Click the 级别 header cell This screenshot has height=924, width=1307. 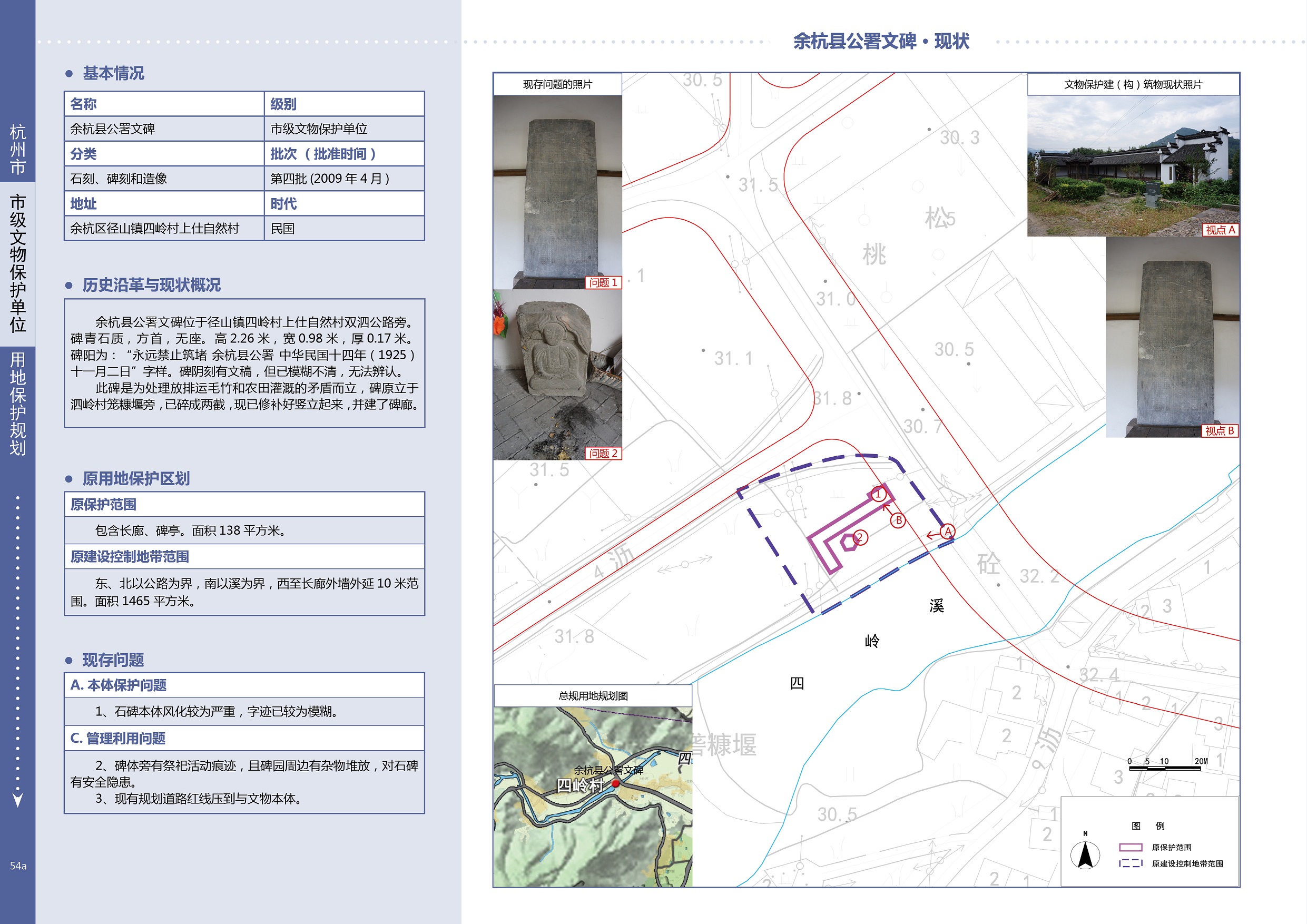345,104
